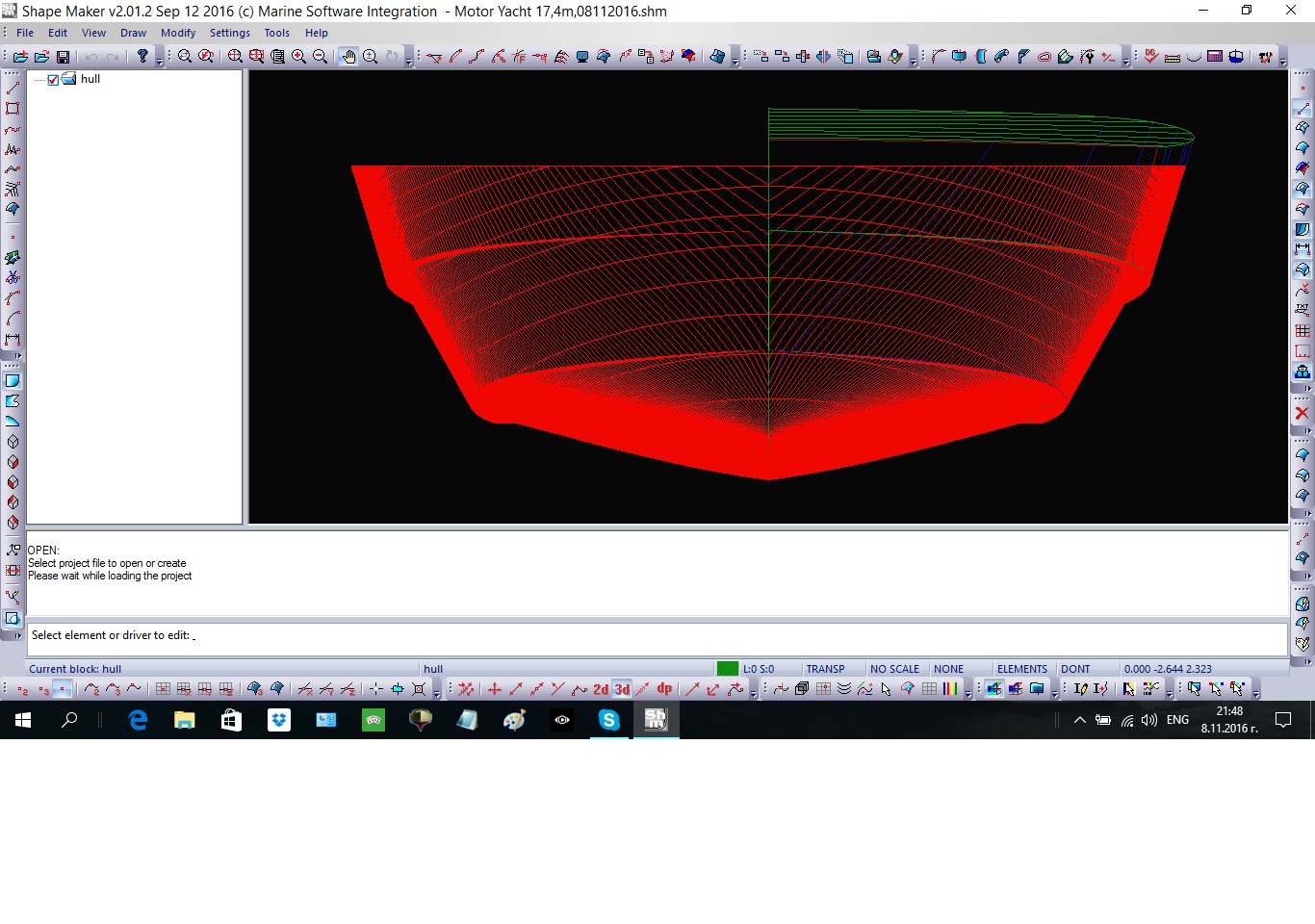Click the dp button in bottom toolbar
The height and width of the screenshot is (924, 1315).
[x=664, y=689]
